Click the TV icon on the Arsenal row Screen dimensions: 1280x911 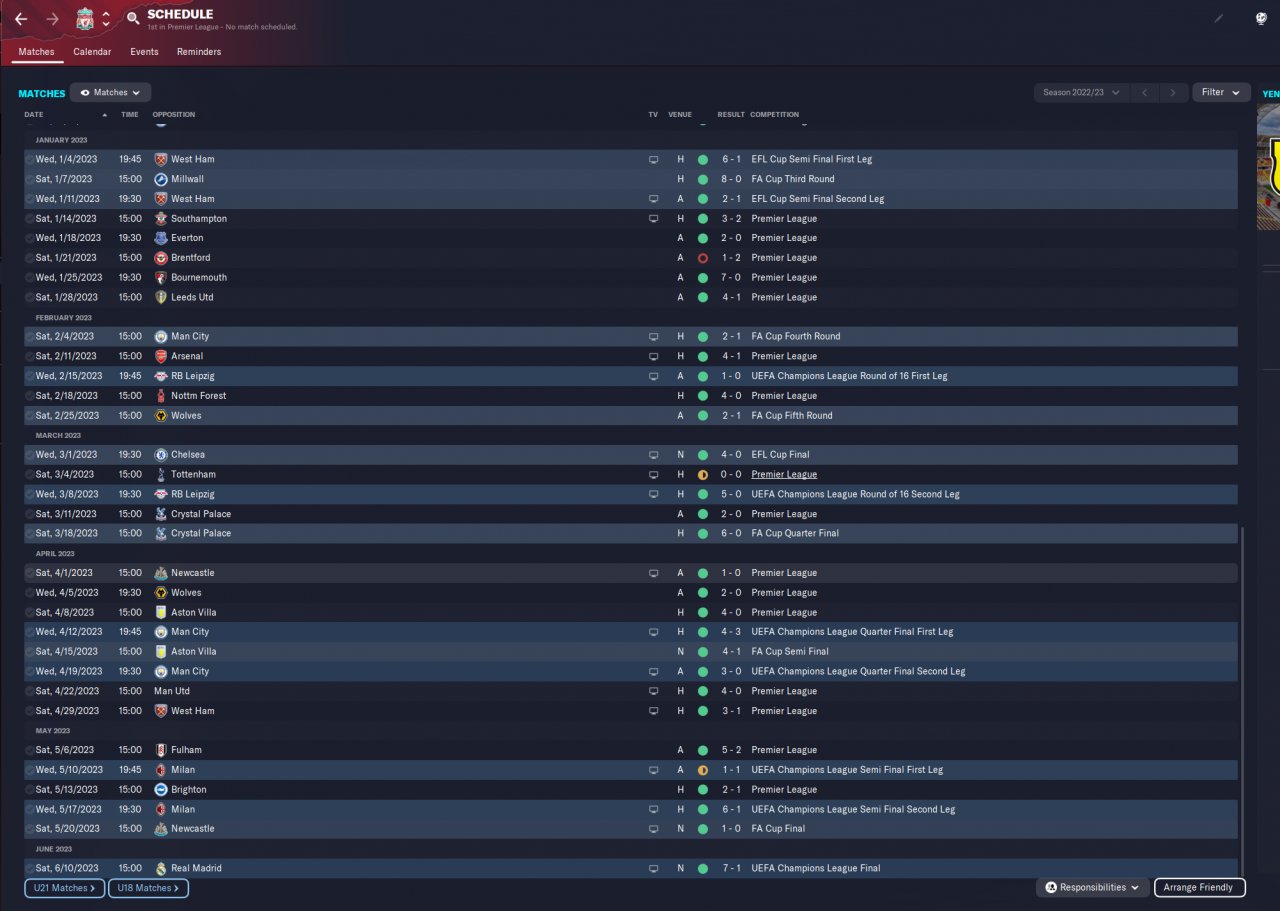653,356
